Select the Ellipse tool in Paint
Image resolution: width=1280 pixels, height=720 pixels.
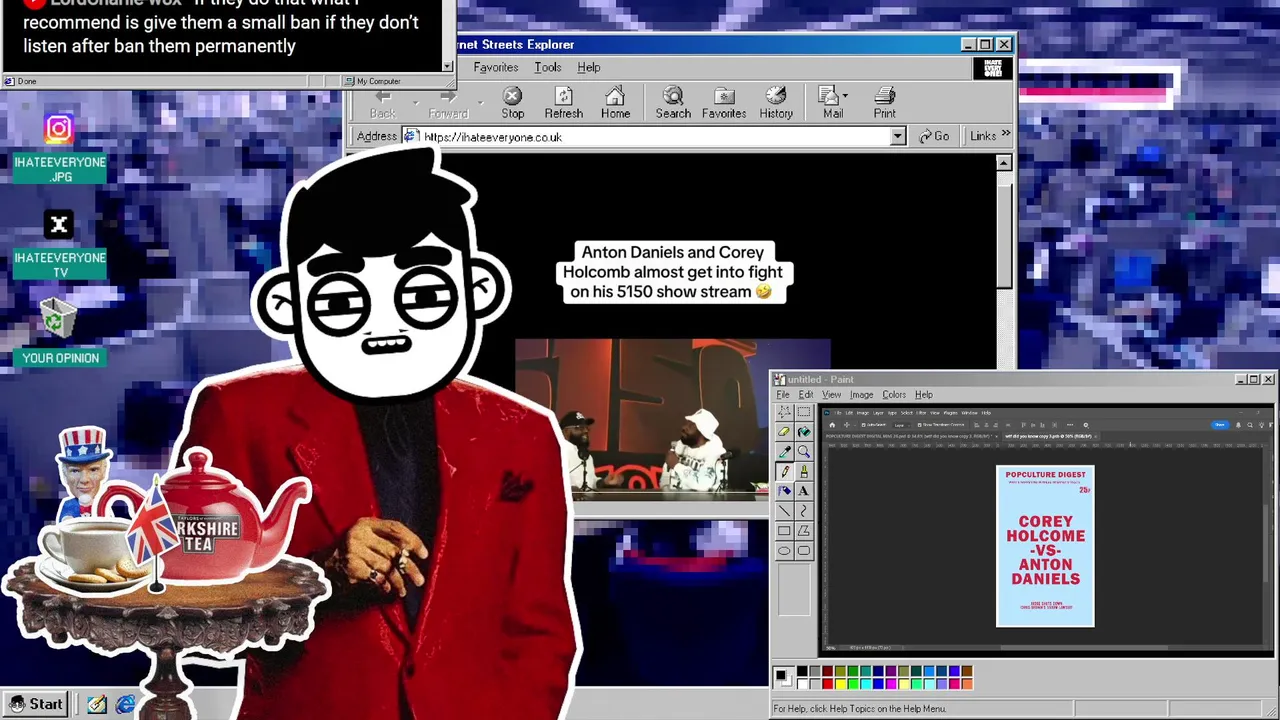click(785, 550)
